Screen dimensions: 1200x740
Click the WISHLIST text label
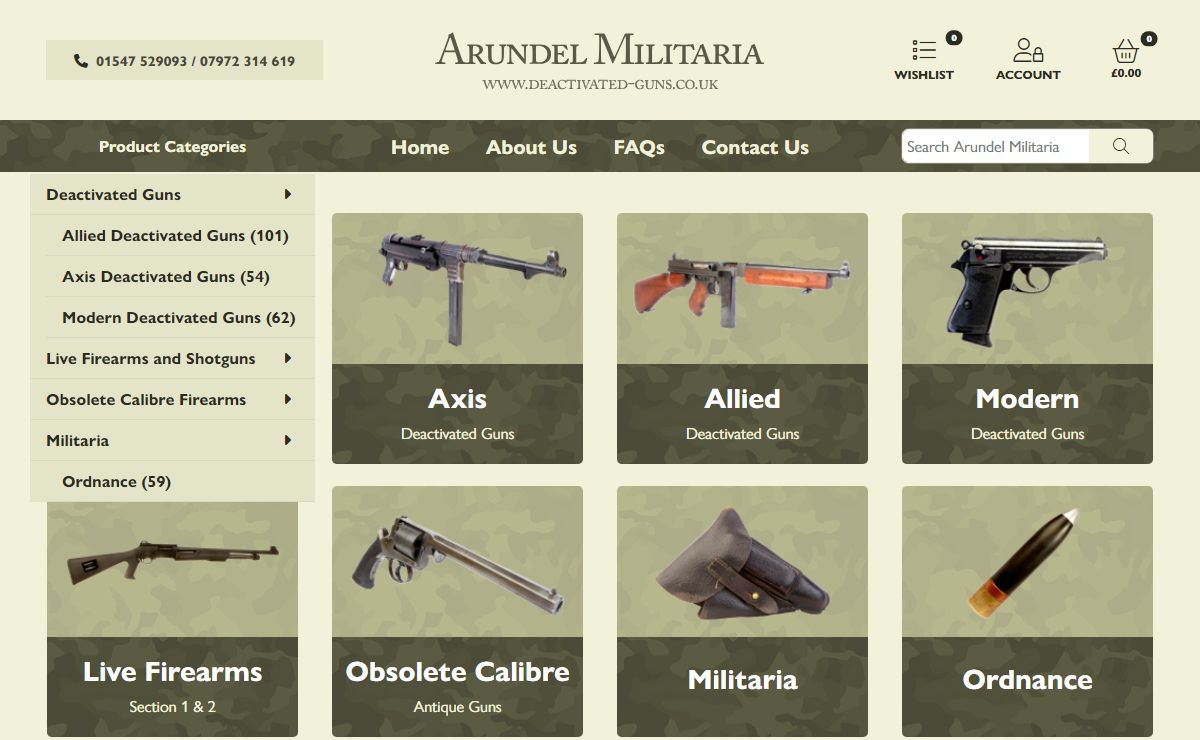pos(924,75)
